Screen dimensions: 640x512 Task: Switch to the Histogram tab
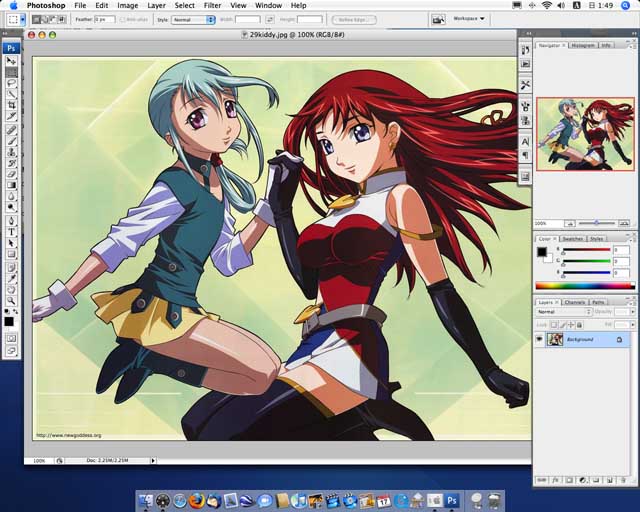pyautogui.click(x=583, y=45)
